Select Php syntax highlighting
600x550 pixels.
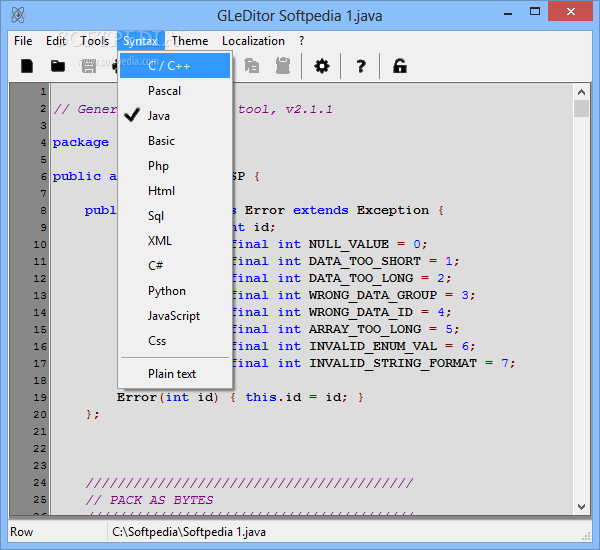coord(175,166)
